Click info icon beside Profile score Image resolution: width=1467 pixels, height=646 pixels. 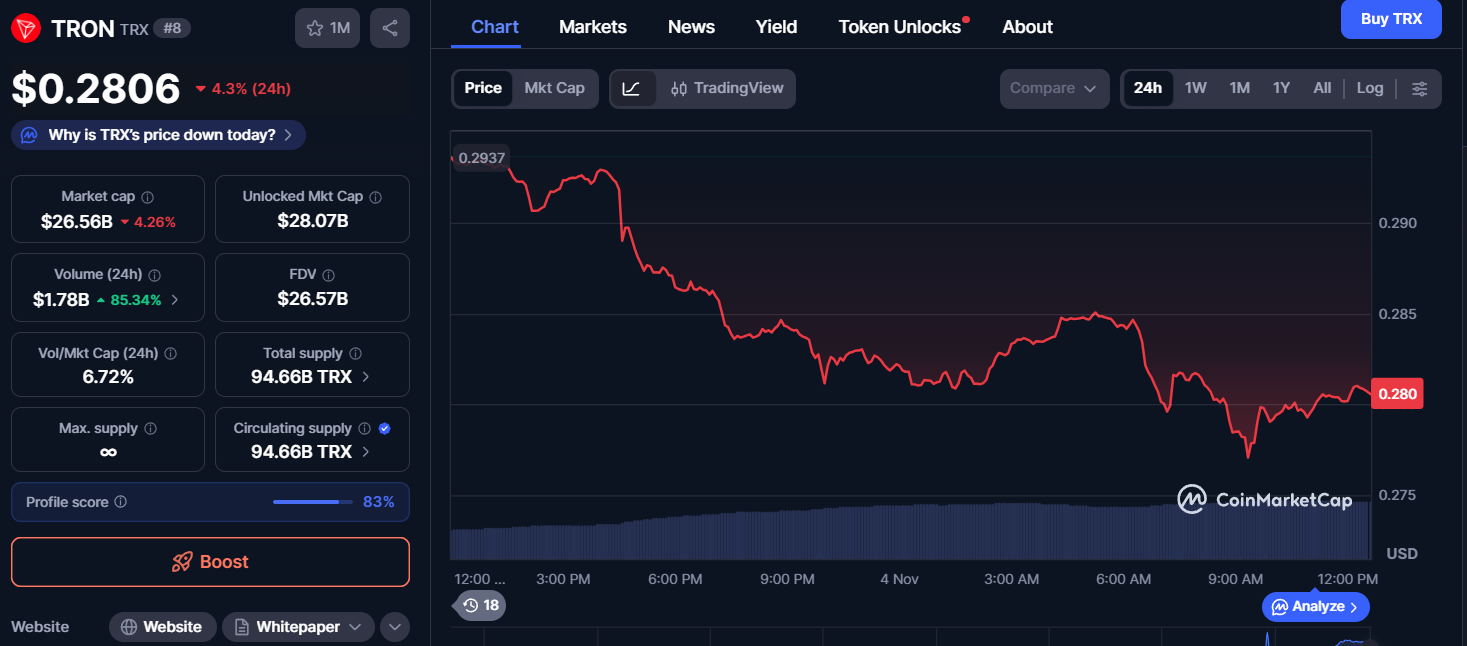pos(121,502)
